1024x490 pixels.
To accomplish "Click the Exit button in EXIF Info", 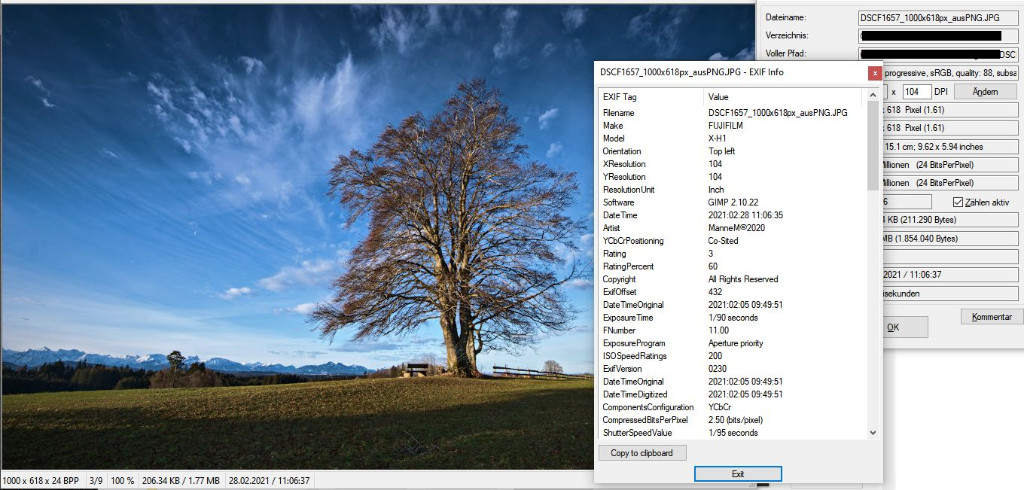I will pyautogui.click(x=737, y=474).
